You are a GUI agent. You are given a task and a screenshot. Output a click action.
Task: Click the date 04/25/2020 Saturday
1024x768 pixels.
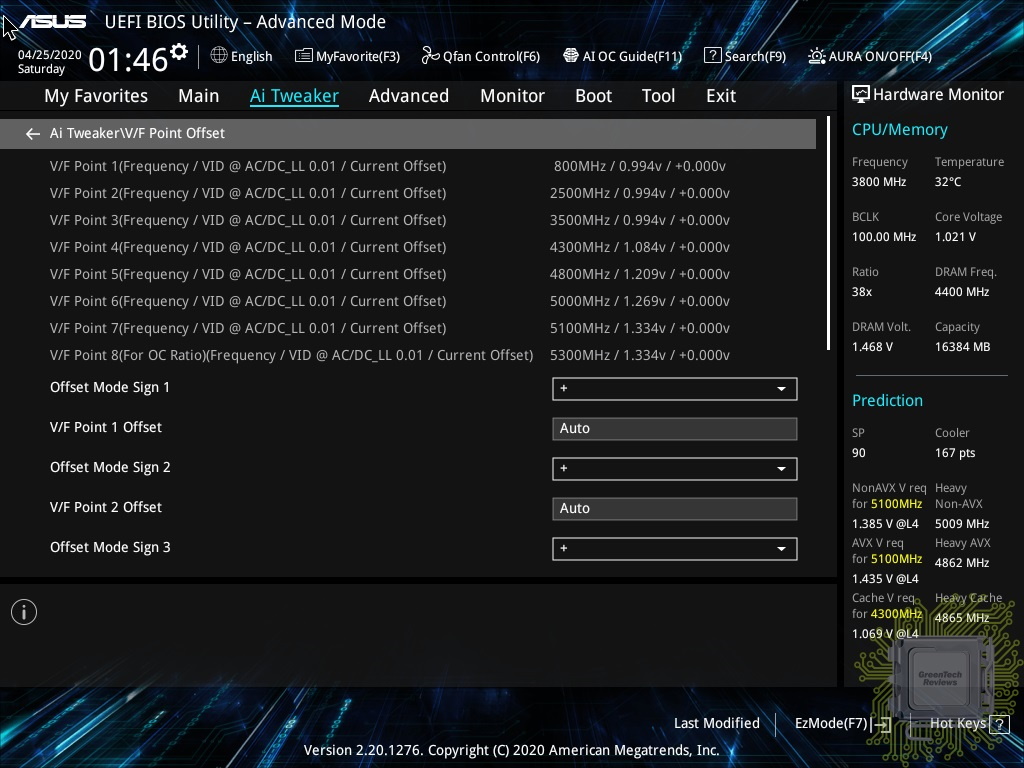click(50, 61)
